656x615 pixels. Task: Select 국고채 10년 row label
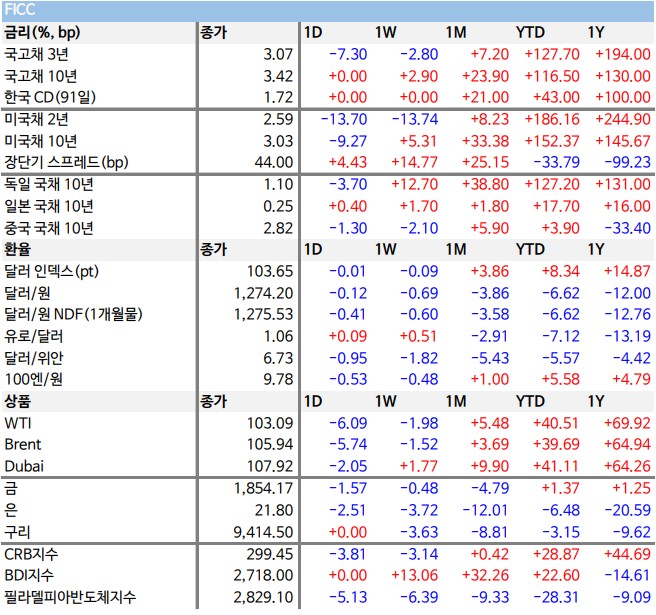click(41, 76)
